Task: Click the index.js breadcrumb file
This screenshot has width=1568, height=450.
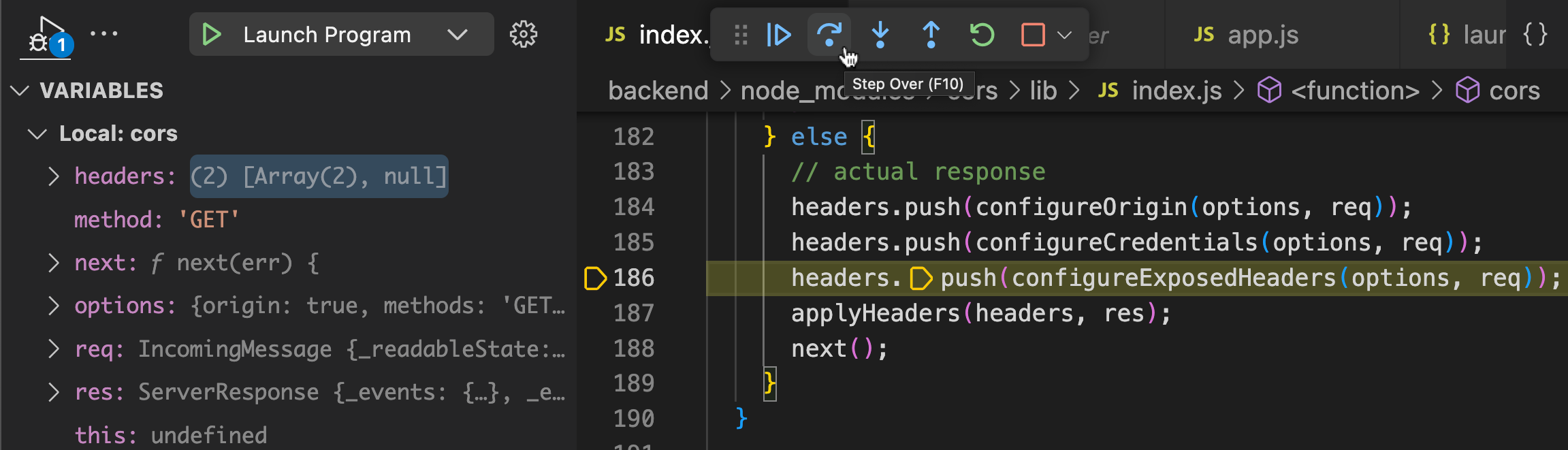Action: [1160, 91]
